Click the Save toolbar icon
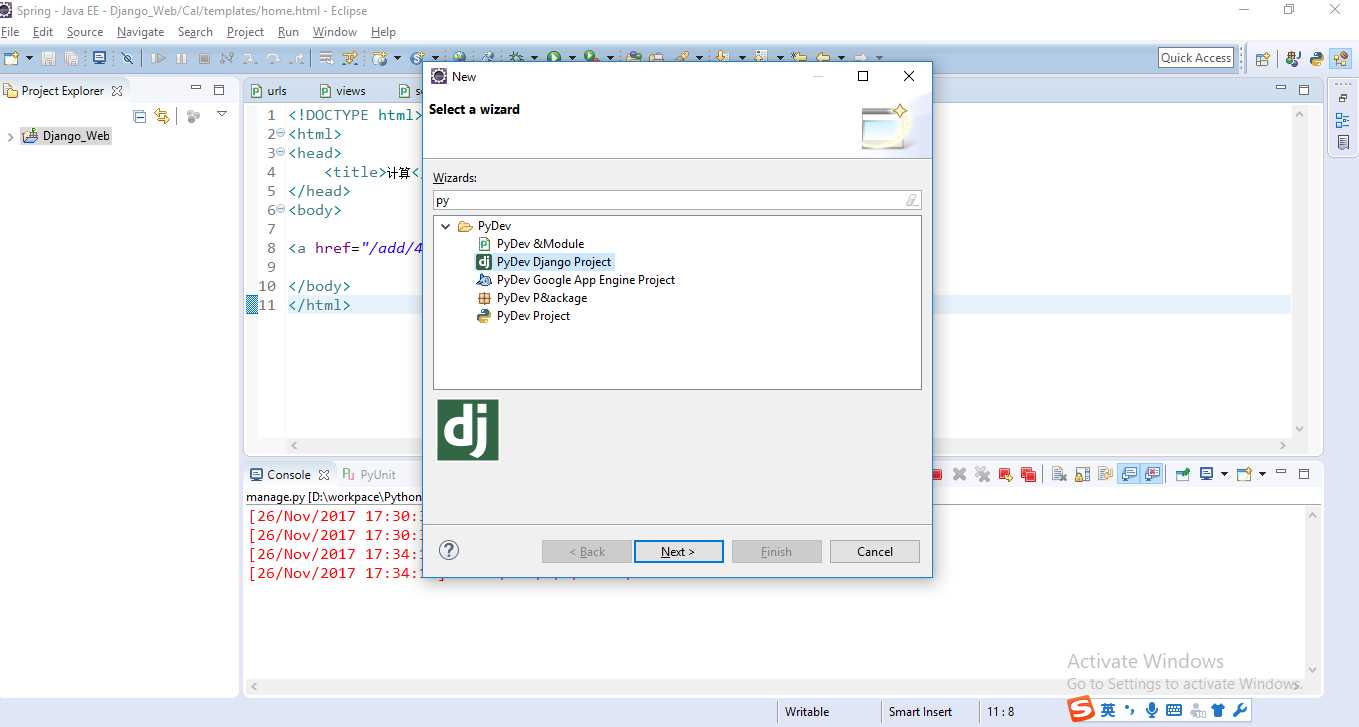The height and width of the screenshot is (727, 1359). click(x=48, y=58)
